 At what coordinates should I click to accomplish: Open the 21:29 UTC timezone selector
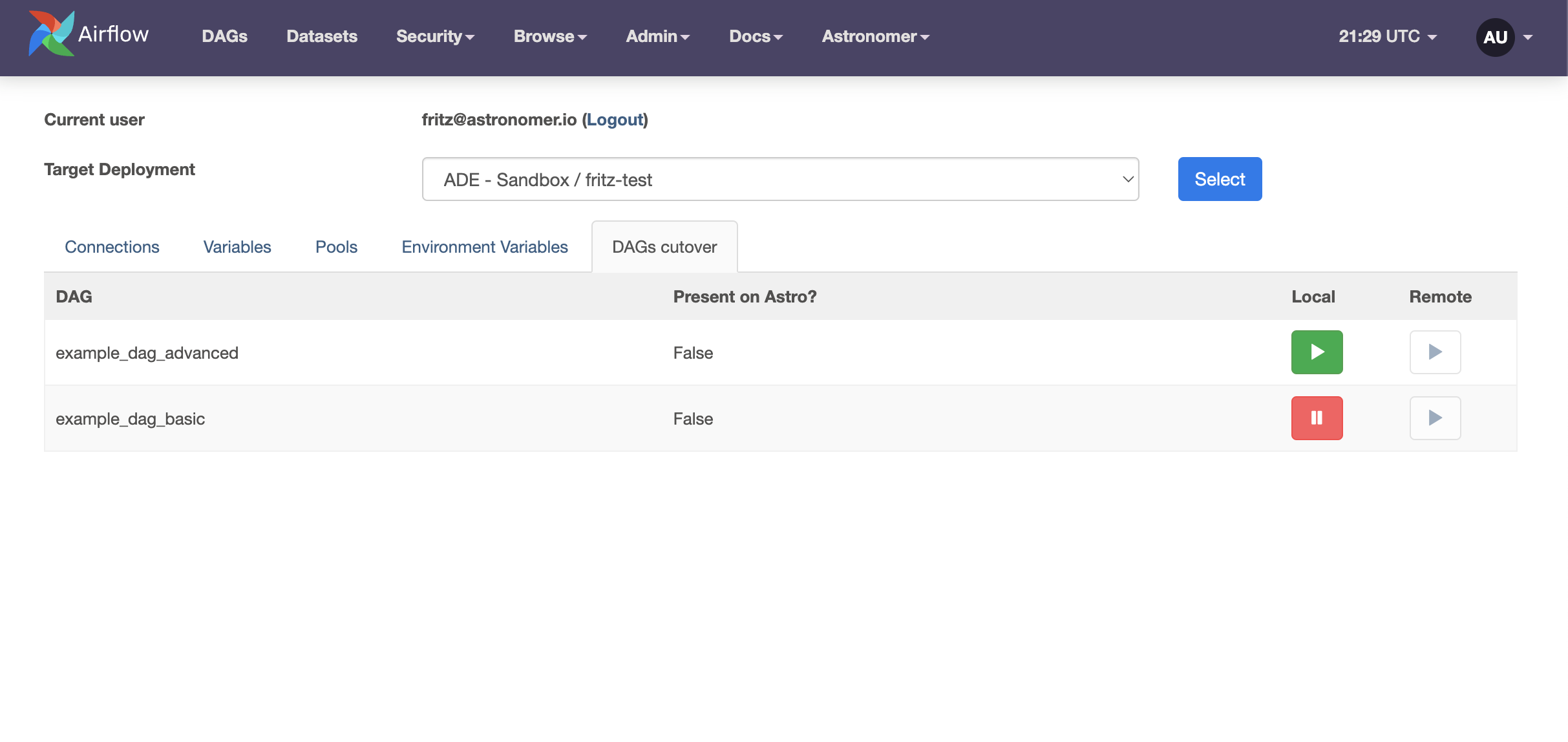coord(1387,37)
